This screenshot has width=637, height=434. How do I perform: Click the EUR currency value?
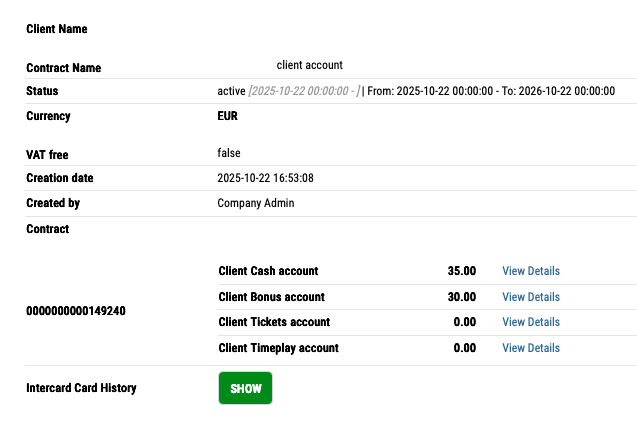coord(228,116)
